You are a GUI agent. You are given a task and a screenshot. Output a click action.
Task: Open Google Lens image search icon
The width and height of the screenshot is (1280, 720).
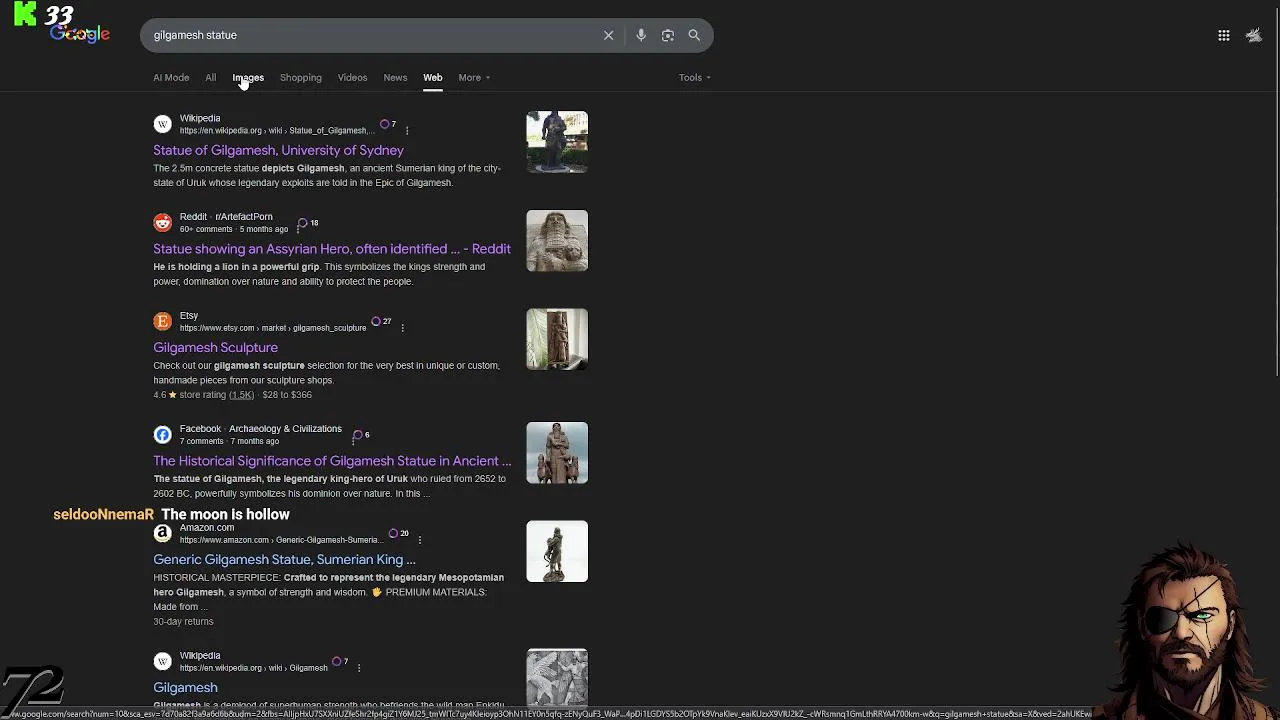pyautogui.click(x=668, y=35)
